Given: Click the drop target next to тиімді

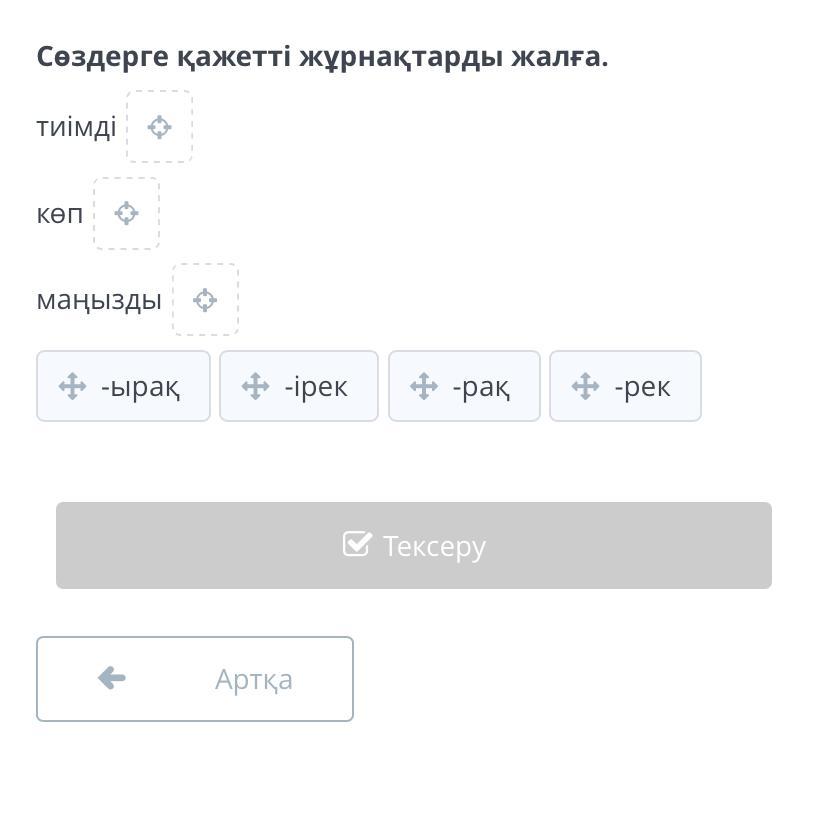Looking at the screenshot, I should click(x=159, y=127).
